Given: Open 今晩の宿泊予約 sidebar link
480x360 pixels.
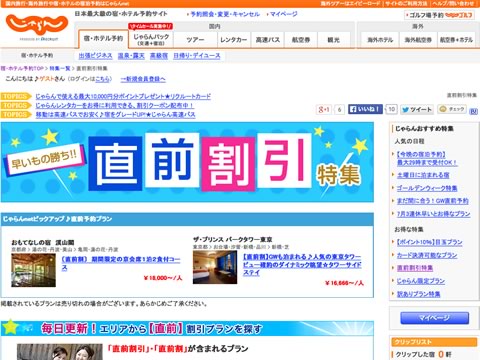Looking at the screenshot, I should [x=427, y=158].
